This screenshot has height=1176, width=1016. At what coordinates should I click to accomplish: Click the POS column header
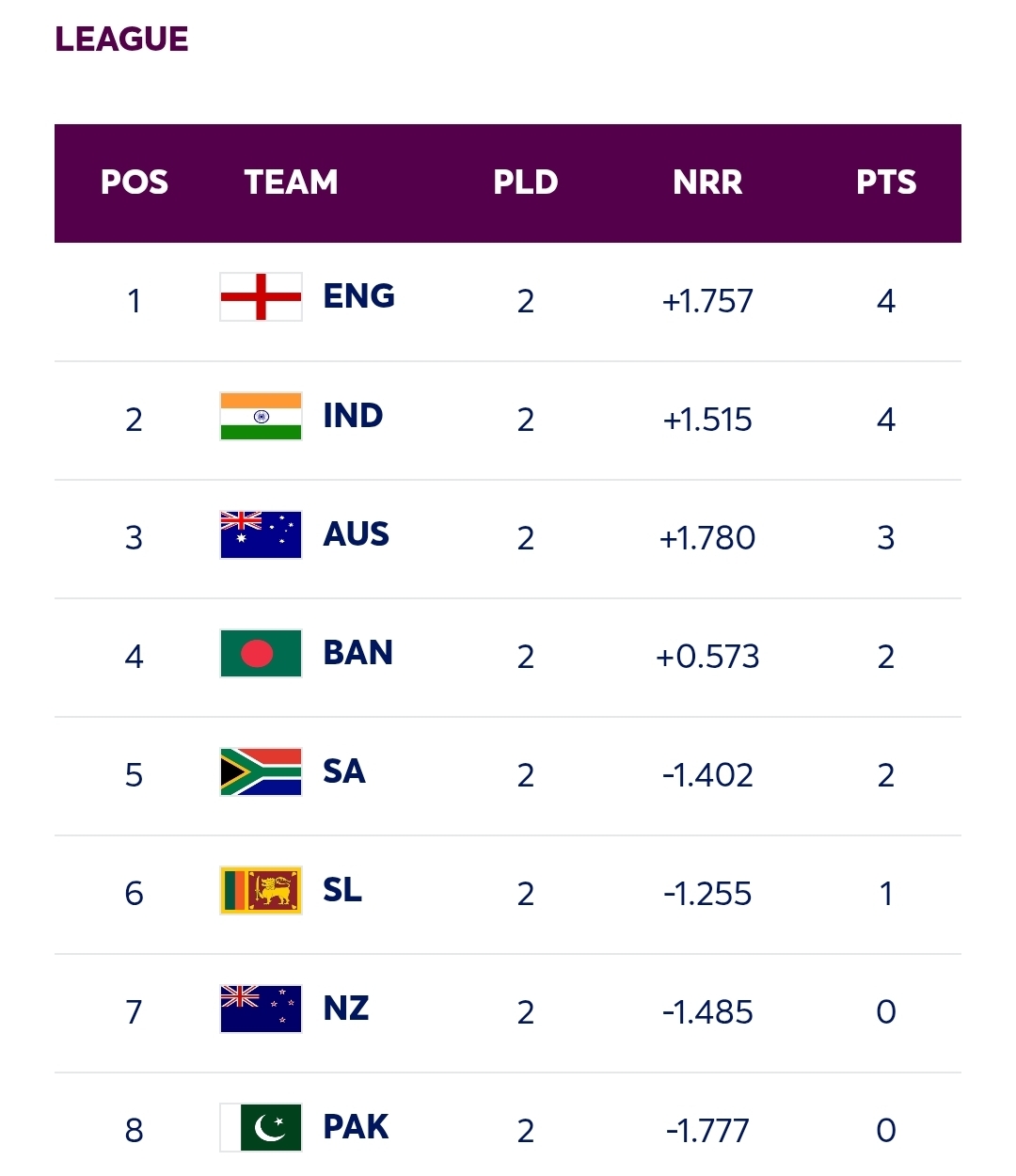pos(135,183)
